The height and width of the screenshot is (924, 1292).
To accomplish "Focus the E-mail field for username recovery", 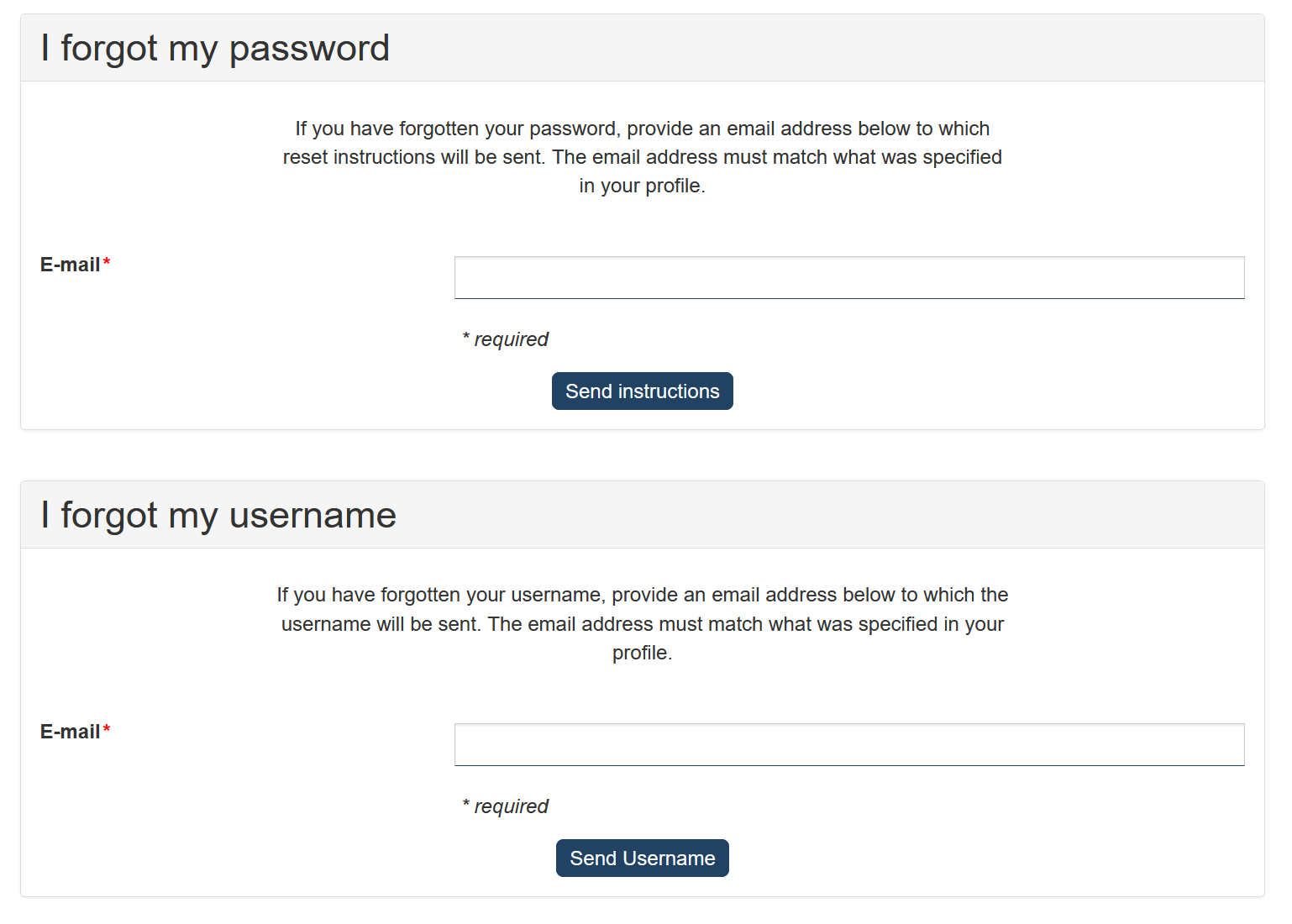I will coord(848,745).
